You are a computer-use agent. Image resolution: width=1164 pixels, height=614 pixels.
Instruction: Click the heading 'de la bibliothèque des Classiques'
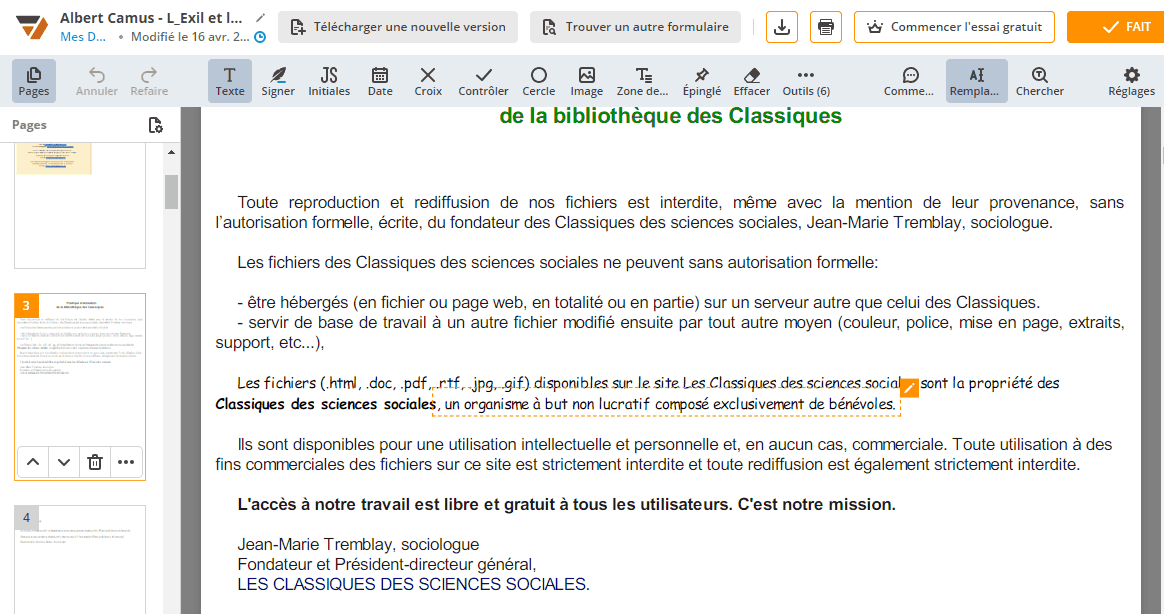click(x=670, y=116)
